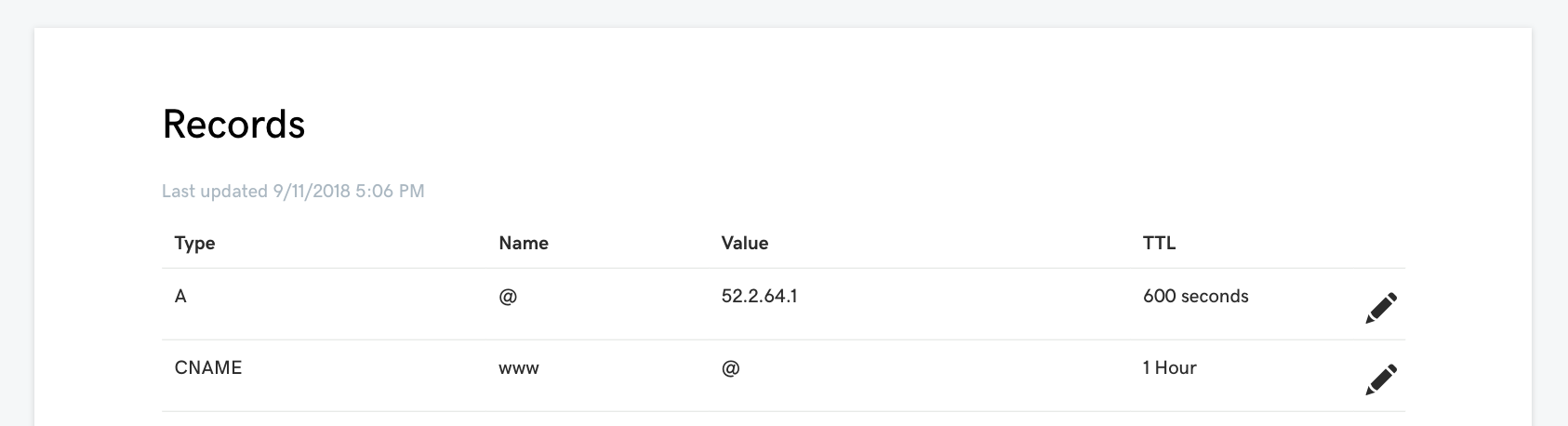Click blank white space right of Records heading

pyautogui.click(x=837, y=125)
